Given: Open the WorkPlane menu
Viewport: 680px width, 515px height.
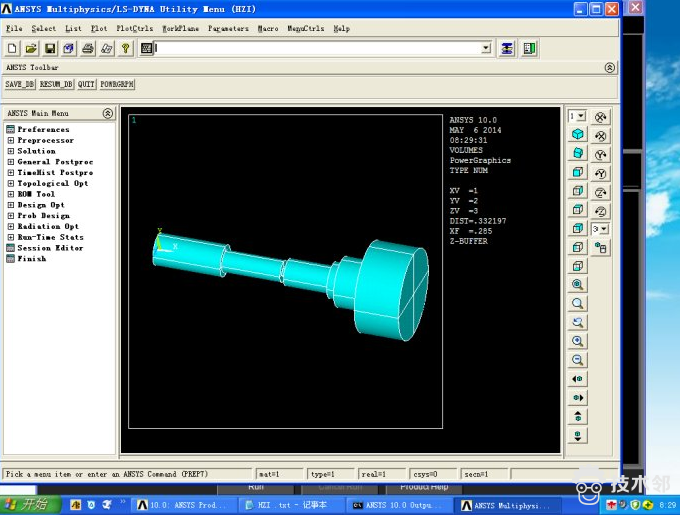Looking at the screenshot, I should point(180,28).
